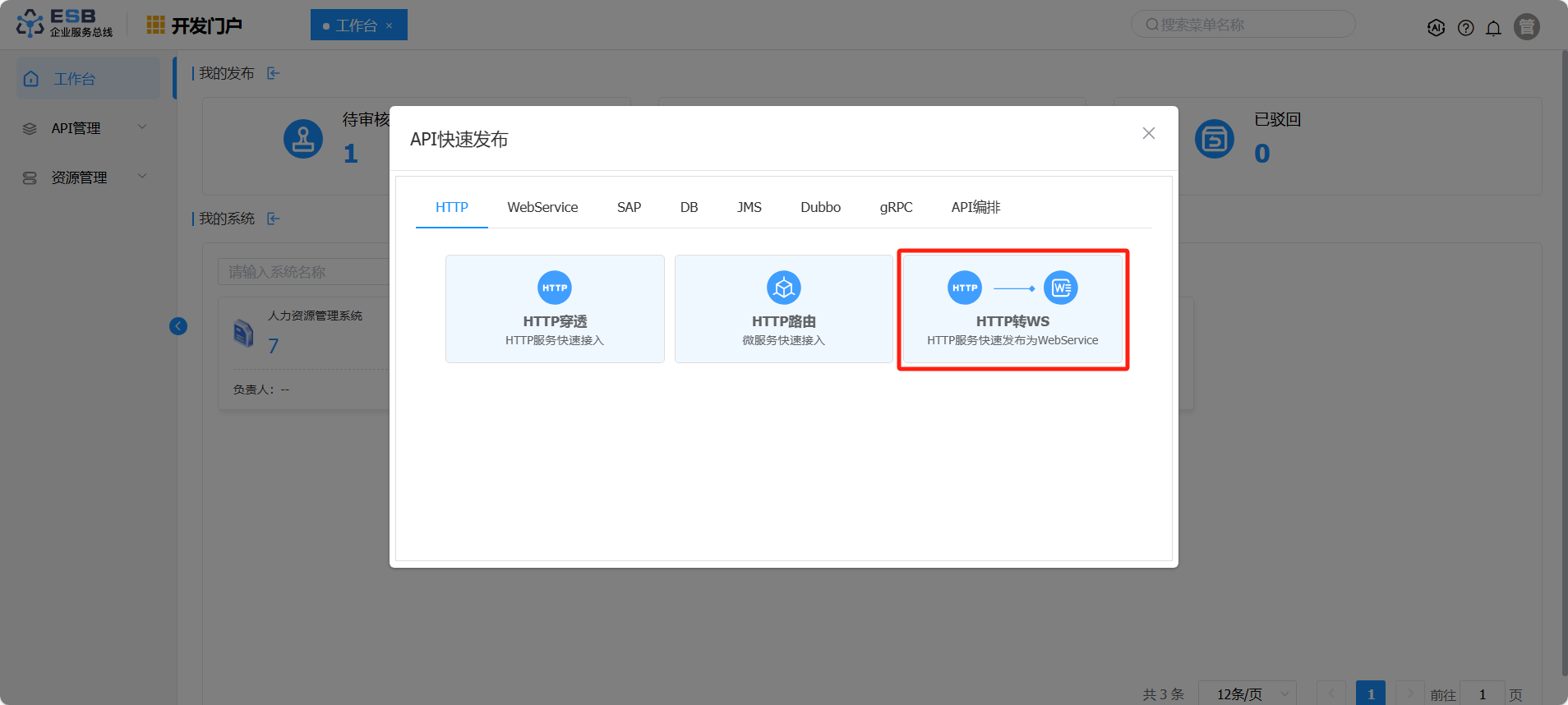This screenshot has height=705, width=1568.
Task: Collapse sidebar with blue arrow button
Action: [x=178, y=326]
